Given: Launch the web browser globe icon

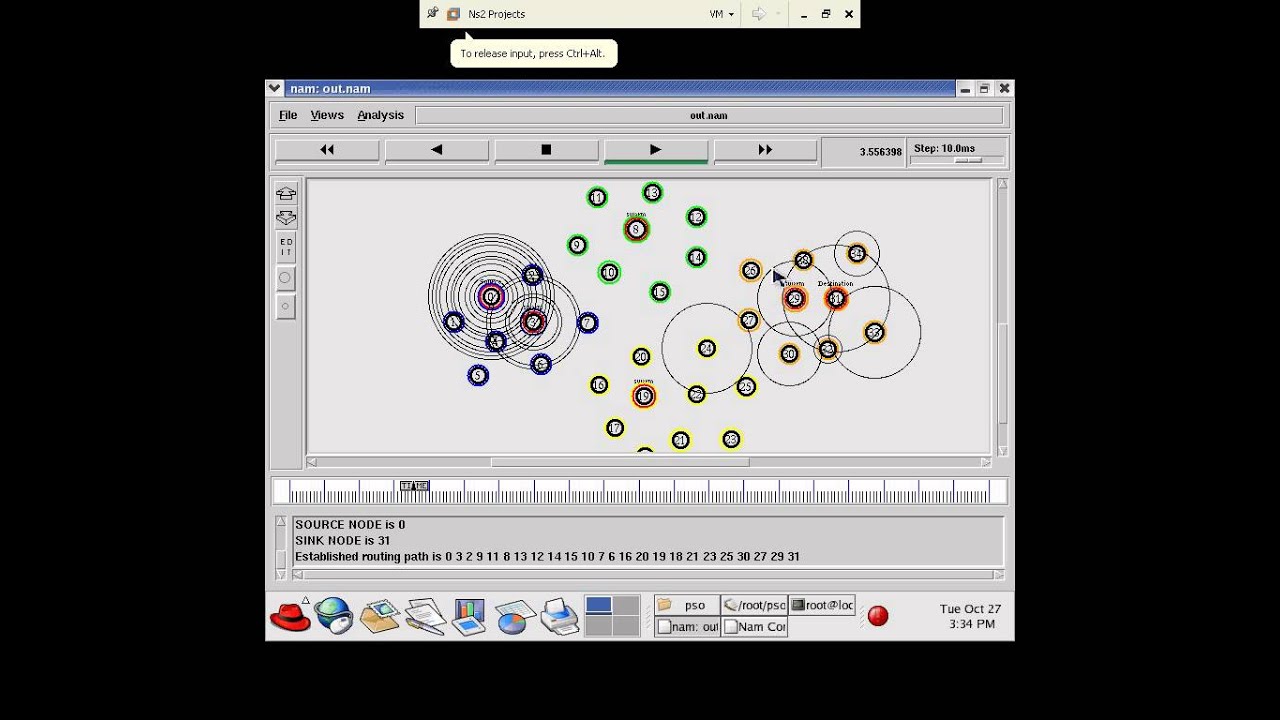Looking at the screenshot, I should coord(334,616).
